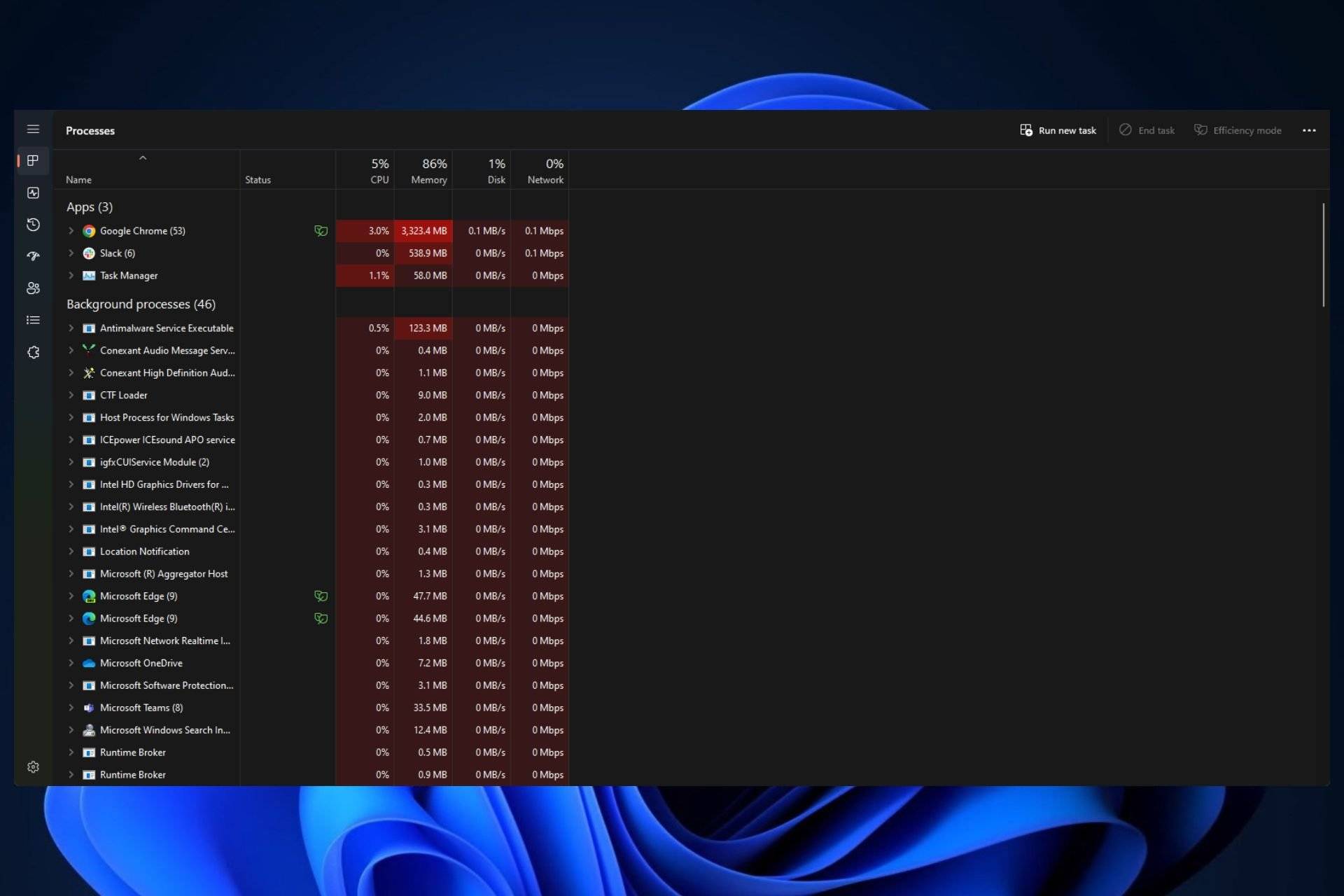Click Run new task button
Screen dimensions: 1344x896
click(1057, 130)
